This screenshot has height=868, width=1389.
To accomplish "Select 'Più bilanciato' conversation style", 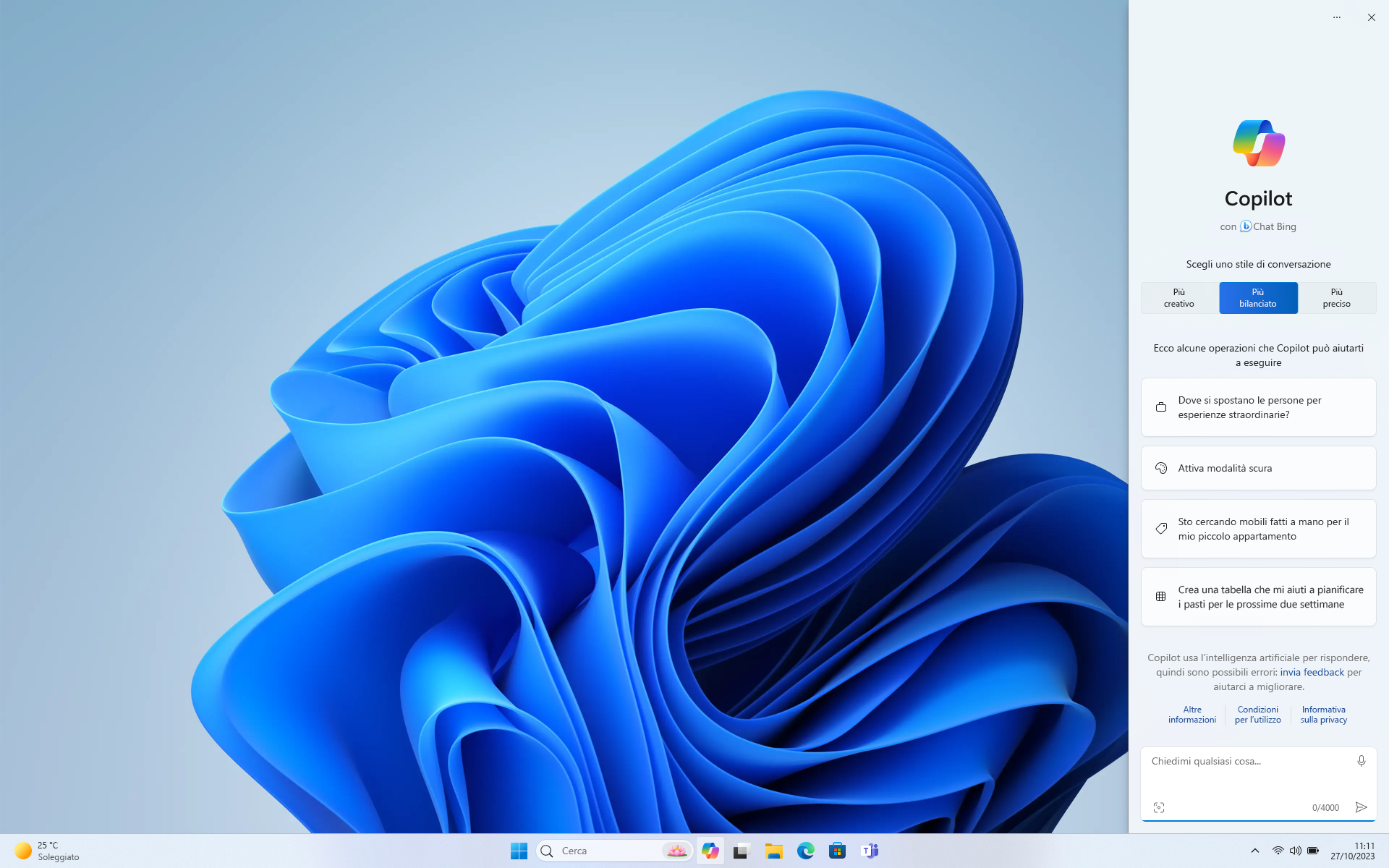I will tap(1258, 297).
